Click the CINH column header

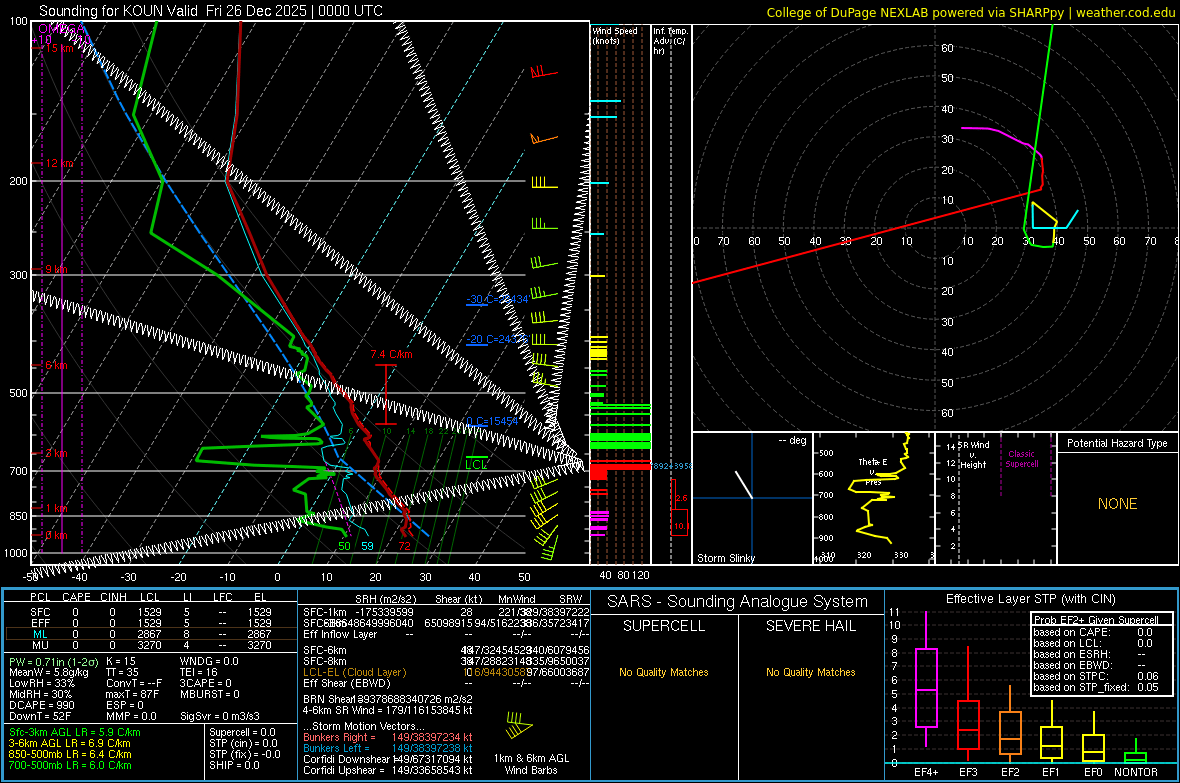click(x=114, y=597)
